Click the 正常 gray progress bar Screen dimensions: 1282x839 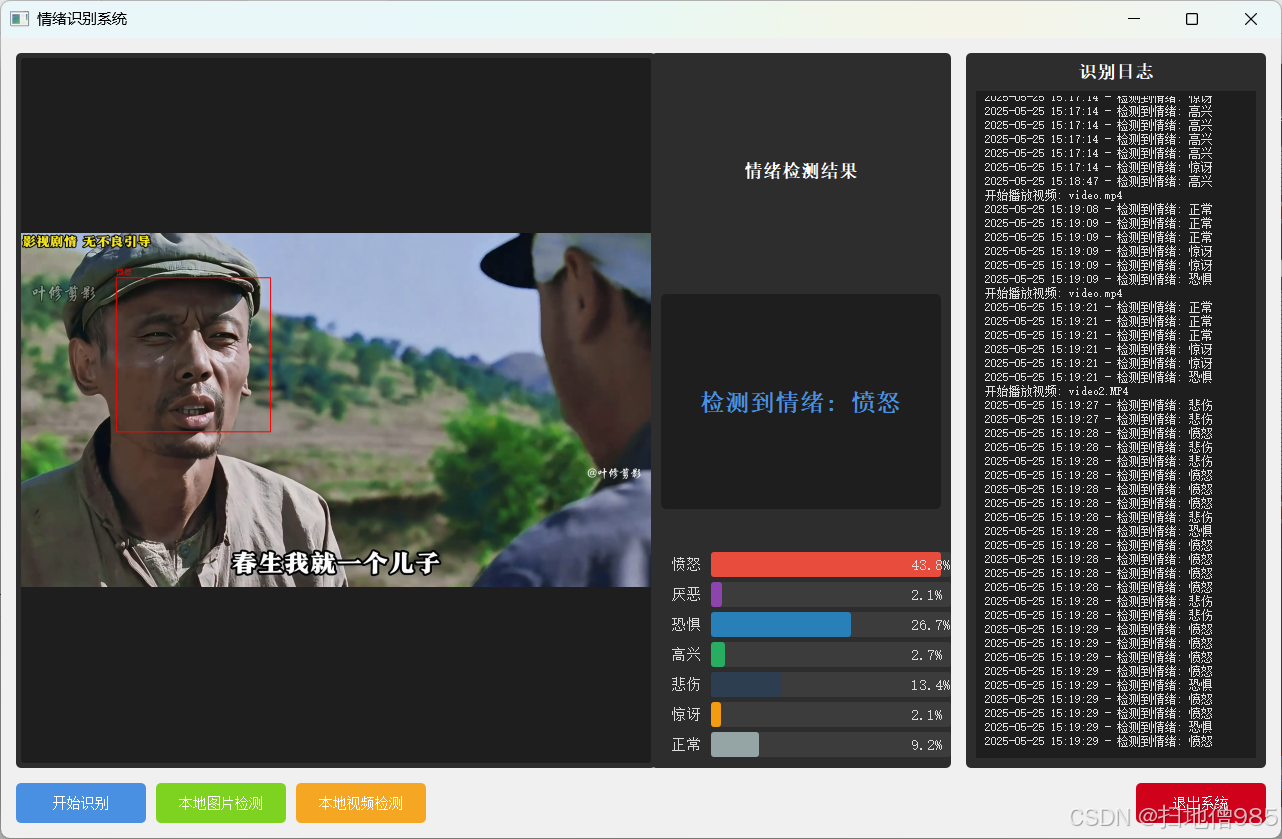pos(830,745)
